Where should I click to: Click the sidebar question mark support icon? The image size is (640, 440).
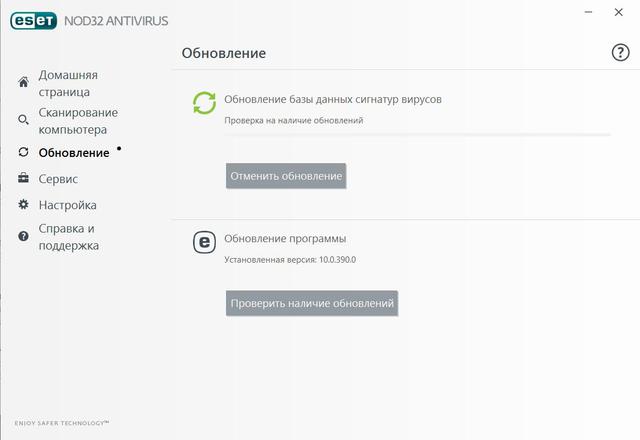23,236
